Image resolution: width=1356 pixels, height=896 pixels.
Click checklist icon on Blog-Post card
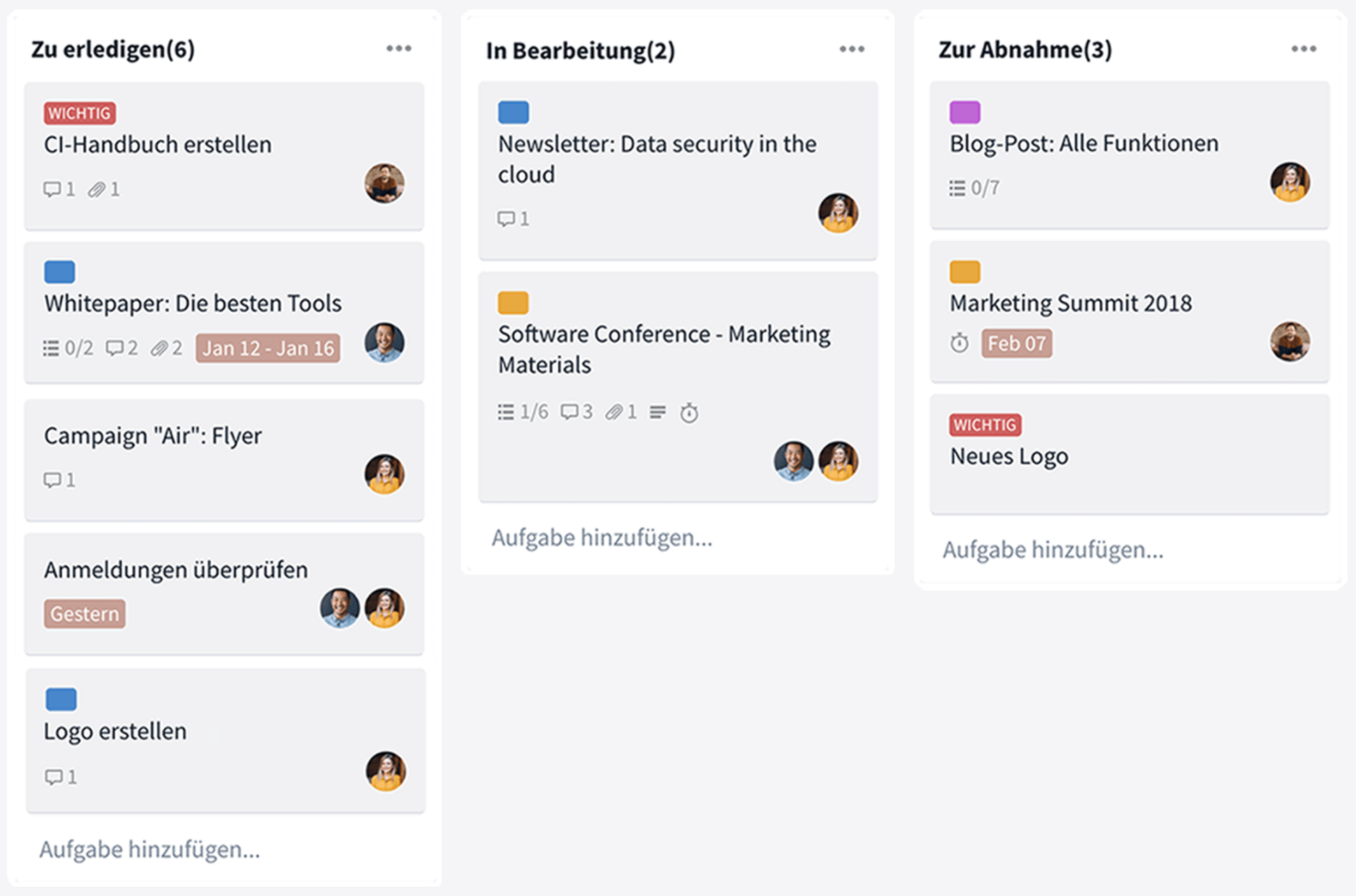pyautogui.click(x=957, y=188)
